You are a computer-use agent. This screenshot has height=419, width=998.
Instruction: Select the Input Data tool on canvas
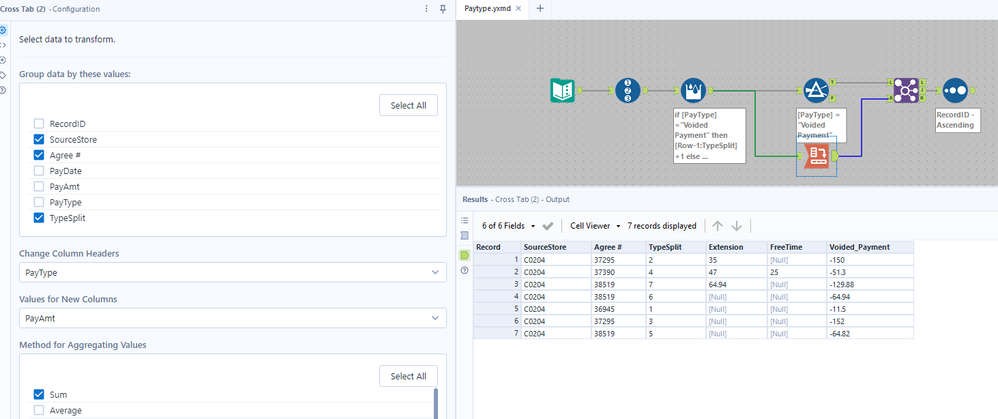[562, 90]
